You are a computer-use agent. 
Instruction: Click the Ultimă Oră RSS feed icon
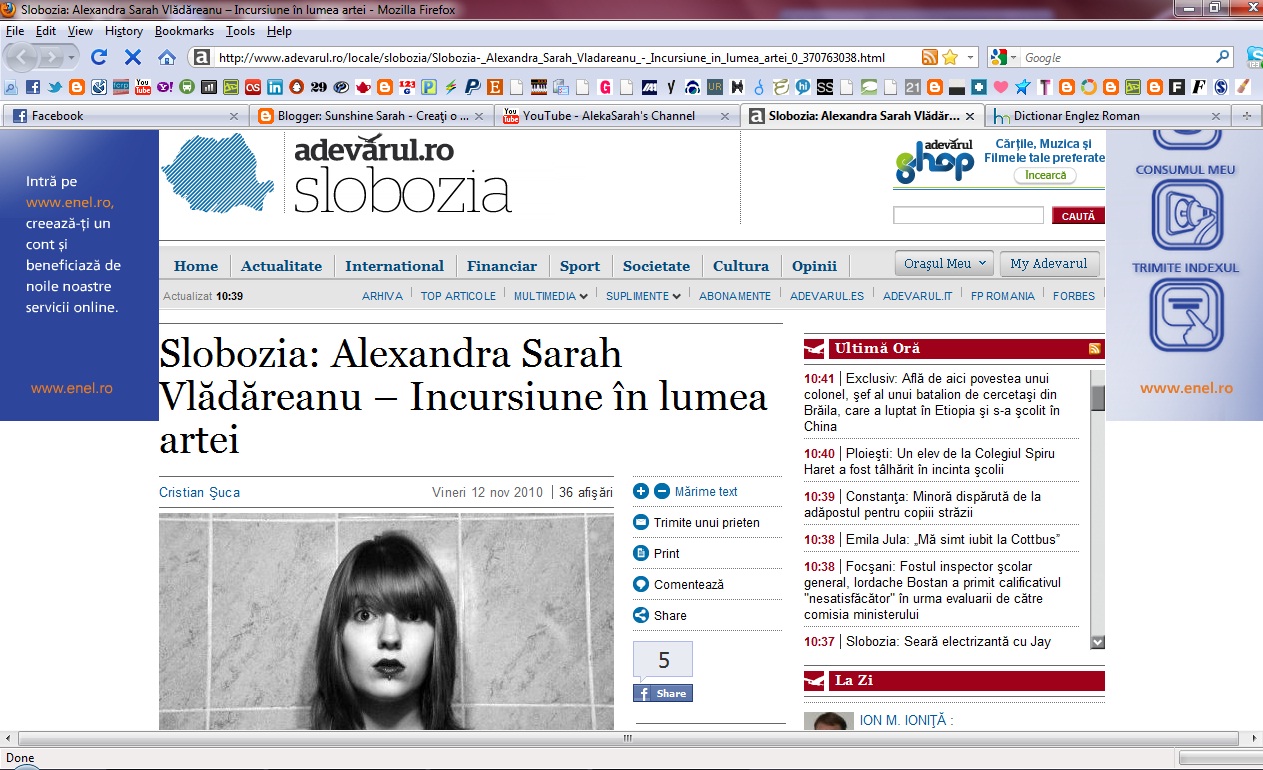pyautogui.click(x=1095, y=349)
